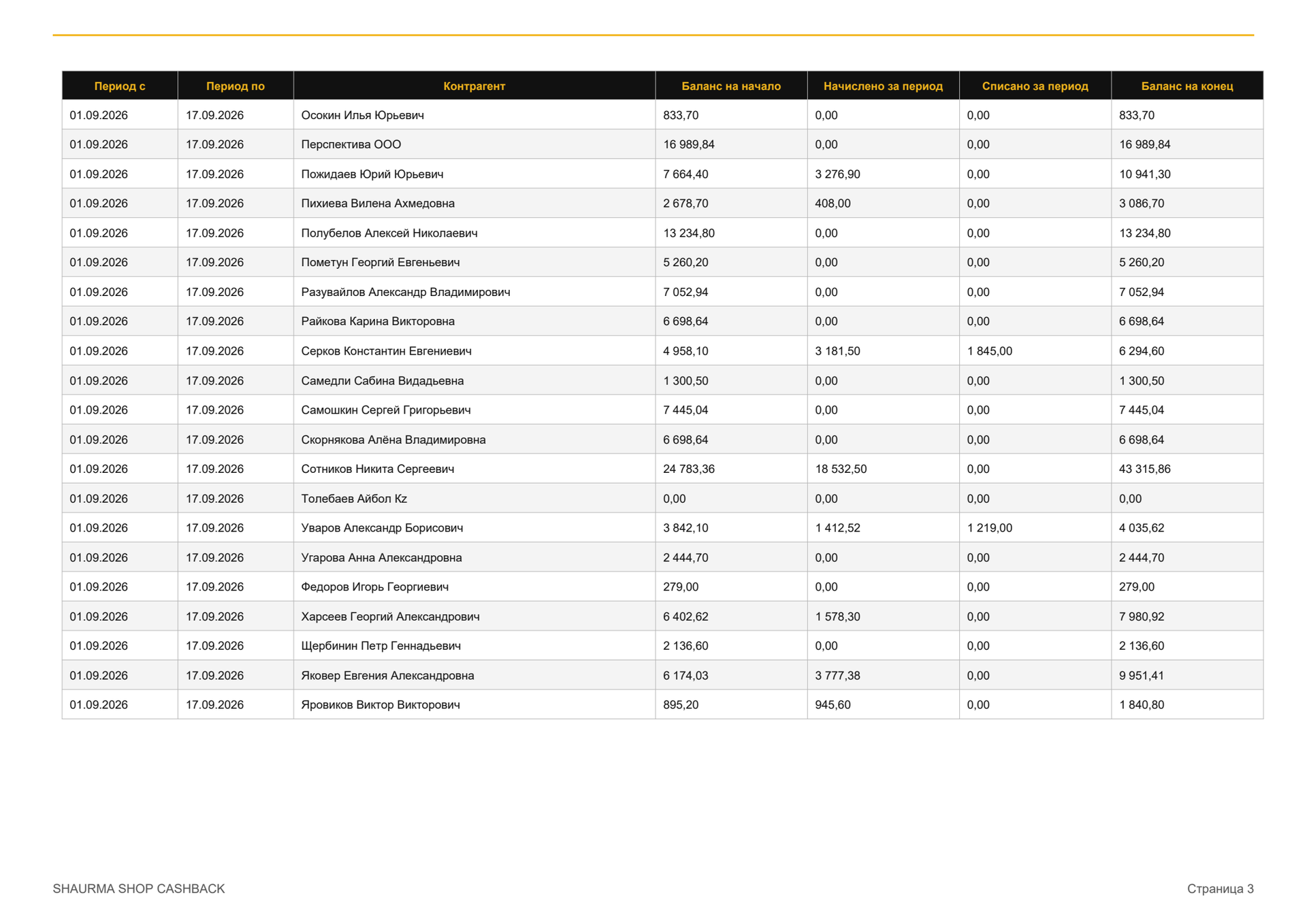
Task: Select 'Угарова Анна Александровна'
Action: 381,558
